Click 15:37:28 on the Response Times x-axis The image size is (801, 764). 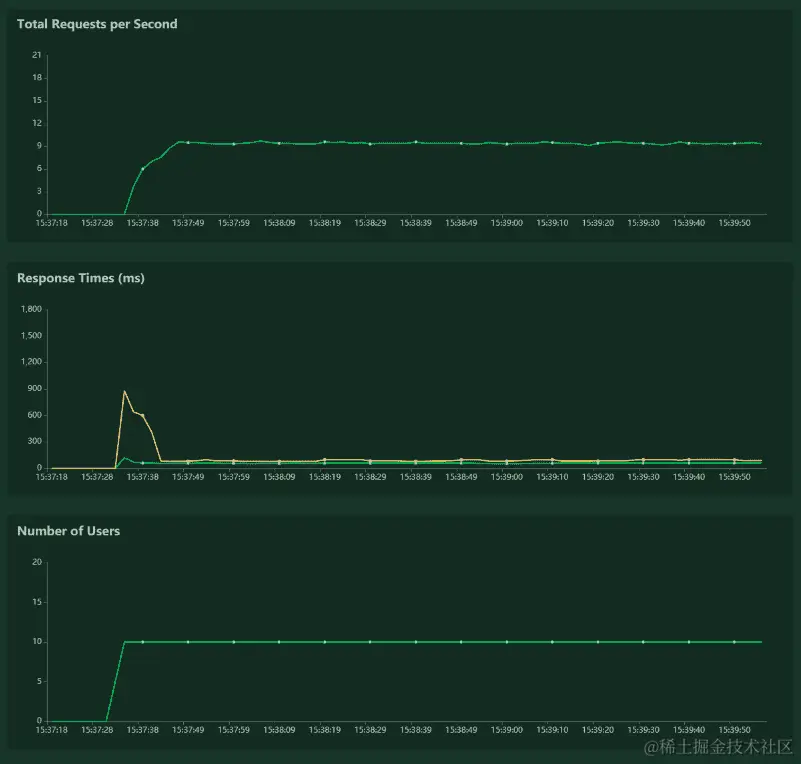point(97,477)
